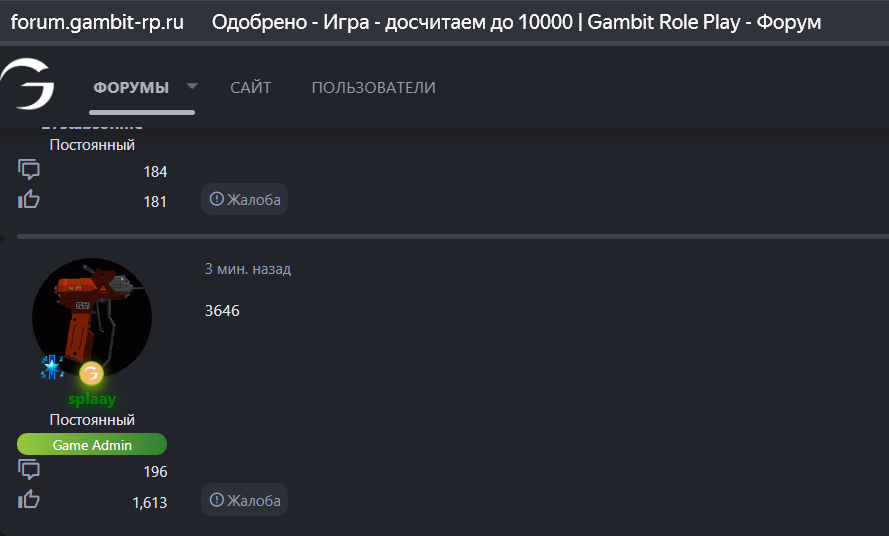Click the thumbs-up icon next to 181

click(x=29, y=200)
